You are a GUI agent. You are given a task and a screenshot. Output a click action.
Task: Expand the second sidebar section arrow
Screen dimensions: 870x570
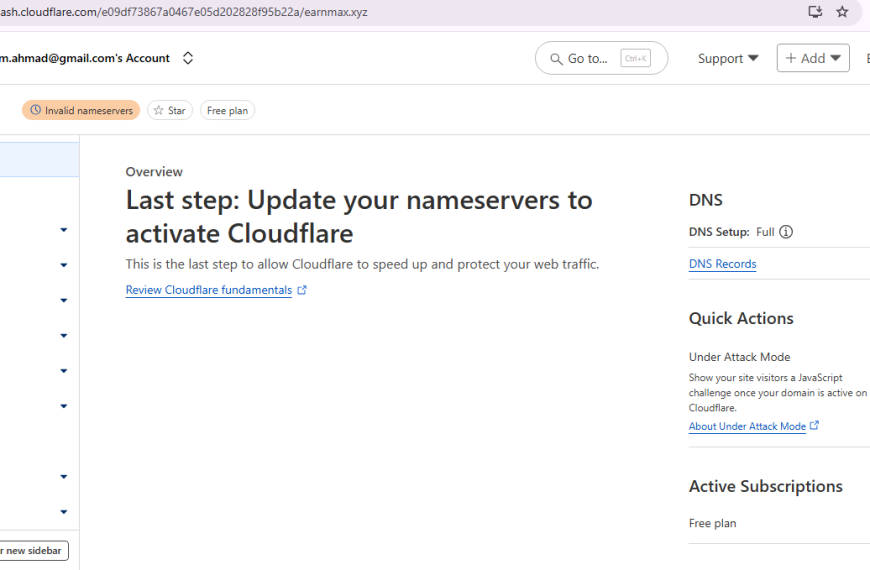(x=64, y=265)
